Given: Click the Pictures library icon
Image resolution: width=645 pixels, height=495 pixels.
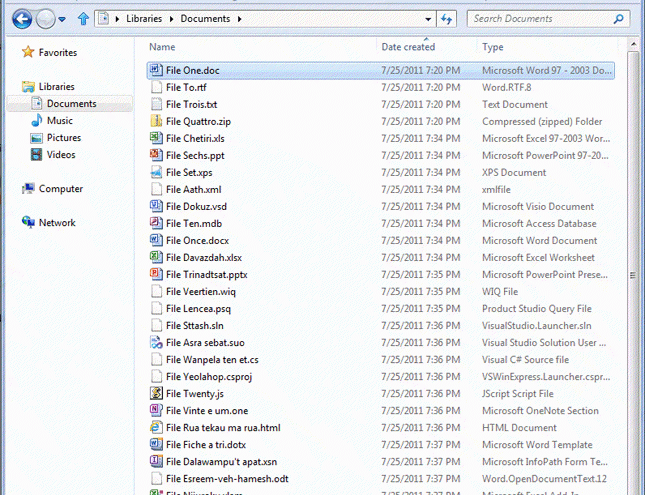Looking at the screenshot, I should (x=37, y=138).
